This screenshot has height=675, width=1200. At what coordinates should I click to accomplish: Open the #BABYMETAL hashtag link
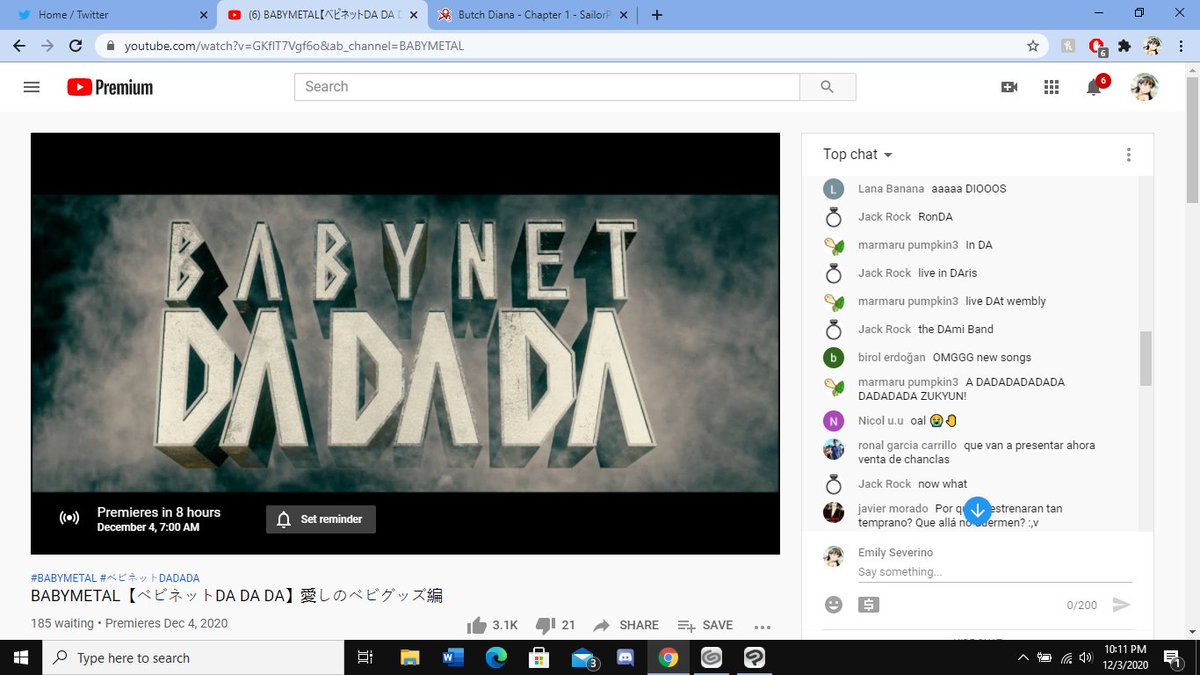pos(64,578)
